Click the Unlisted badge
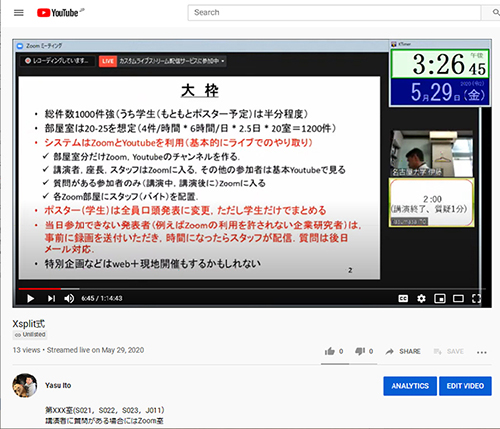 [x=30, y=335]
